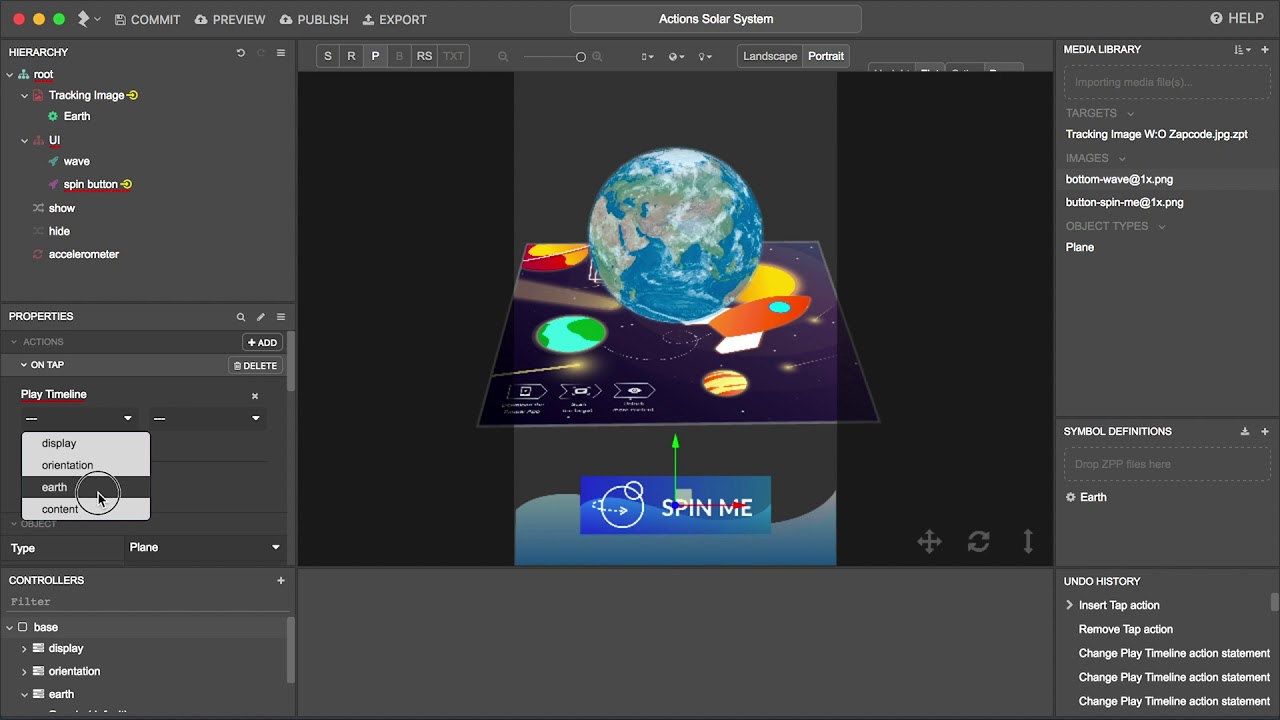
Task: Open the HELP menu
Action: coord(1237,18)
